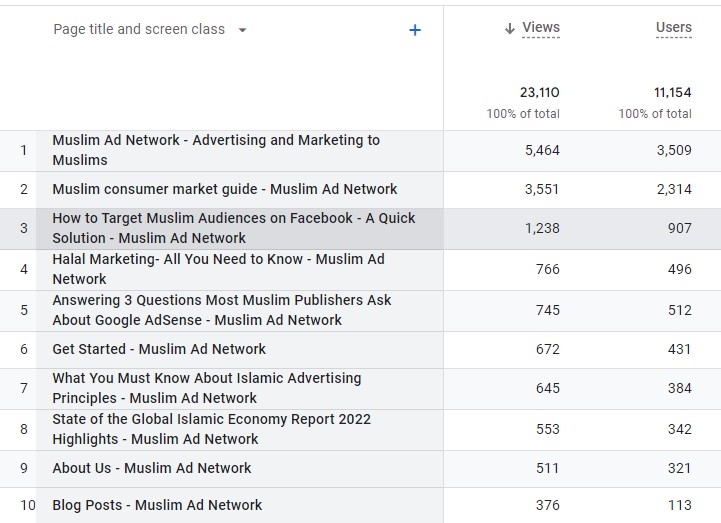
Task: Sort the table by the Views column header
Action: (x=541, y=28)
